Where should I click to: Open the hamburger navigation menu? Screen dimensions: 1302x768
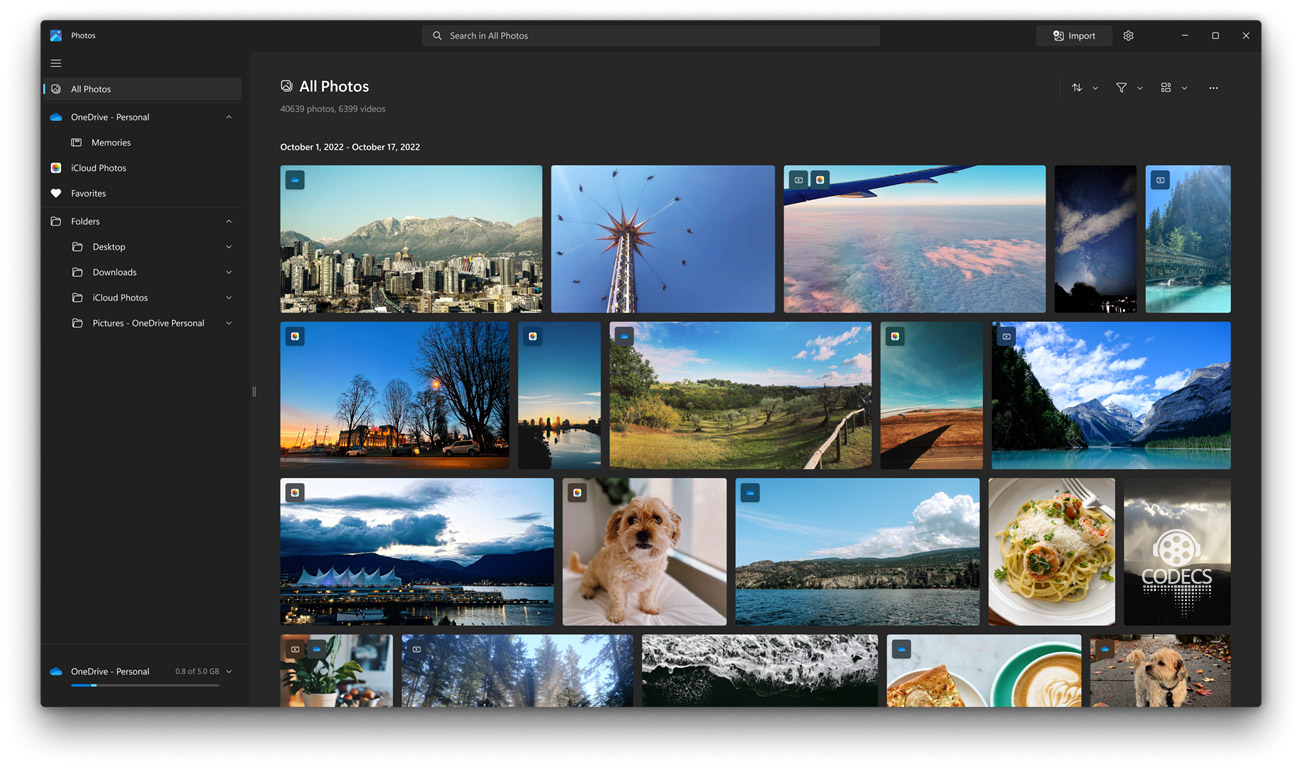(56, 63)
